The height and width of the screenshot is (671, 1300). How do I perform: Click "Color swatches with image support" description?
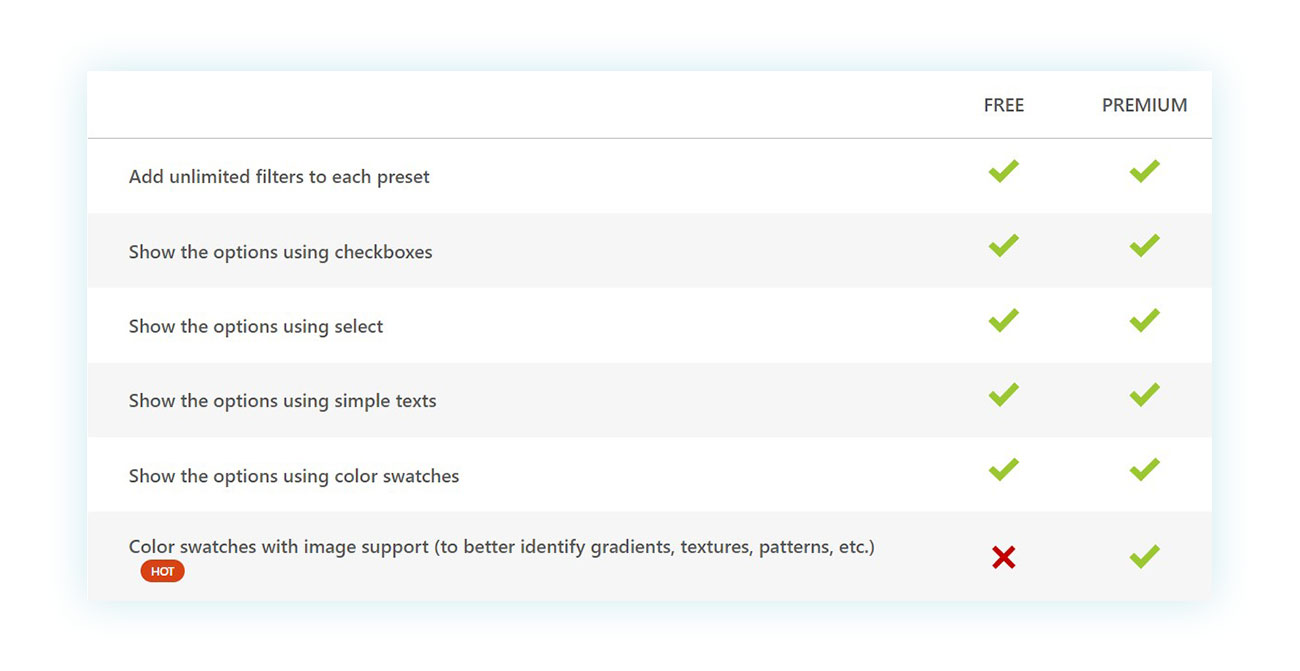(x=501, y=547)
